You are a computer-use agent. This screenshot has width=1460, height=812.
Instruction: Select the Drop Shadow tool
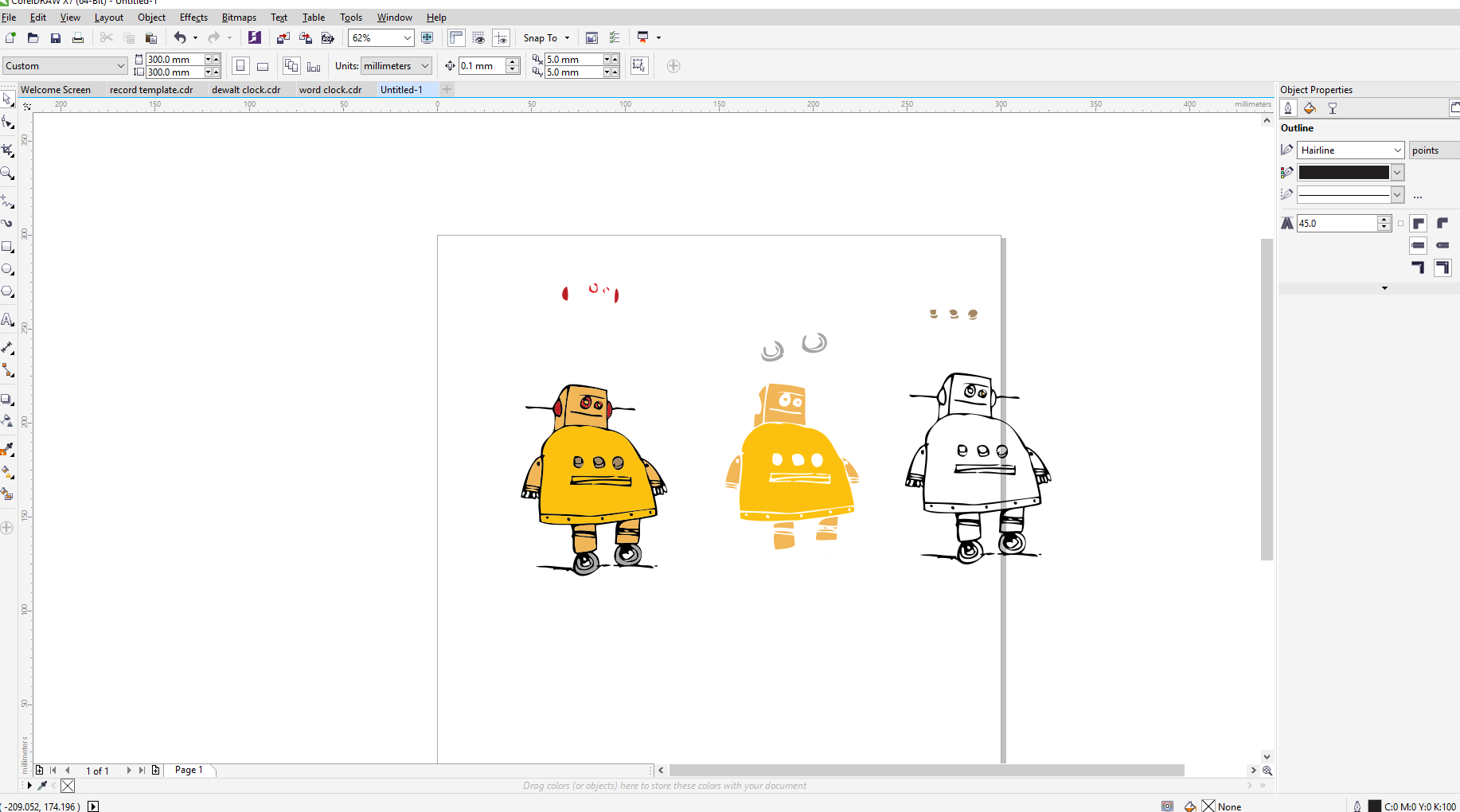coord(7,399)
